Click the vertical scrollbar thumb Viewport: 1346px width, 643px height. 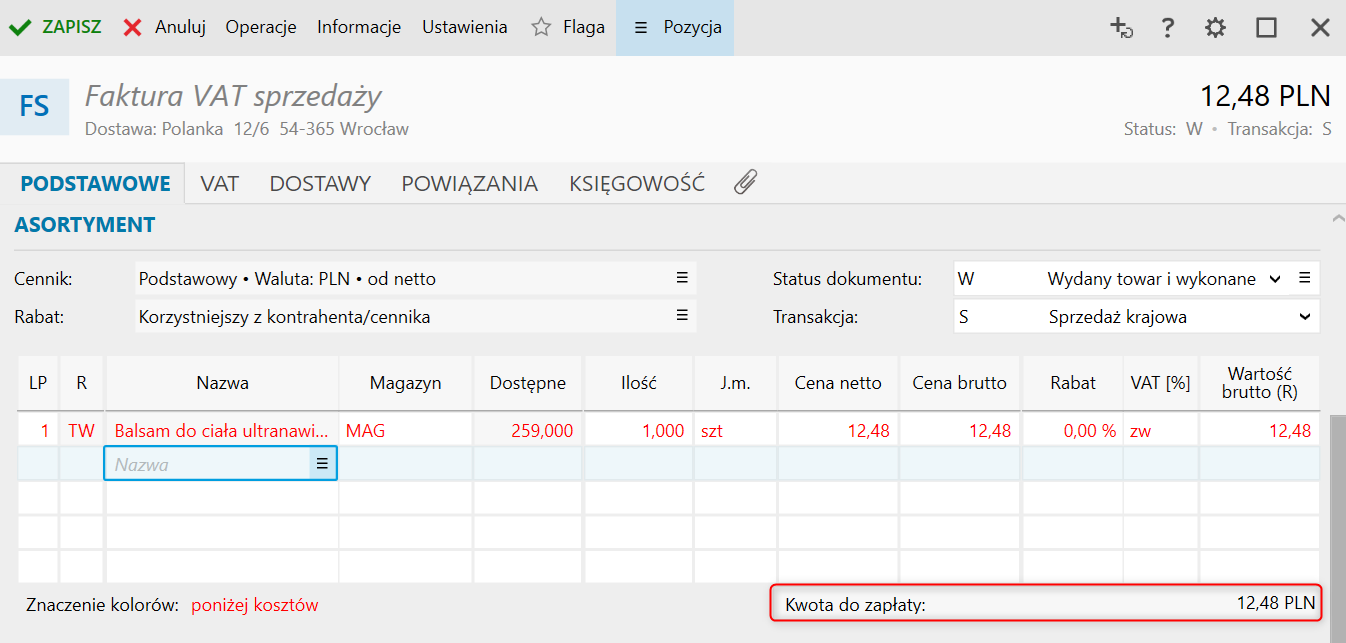[x=1338, y=530]
